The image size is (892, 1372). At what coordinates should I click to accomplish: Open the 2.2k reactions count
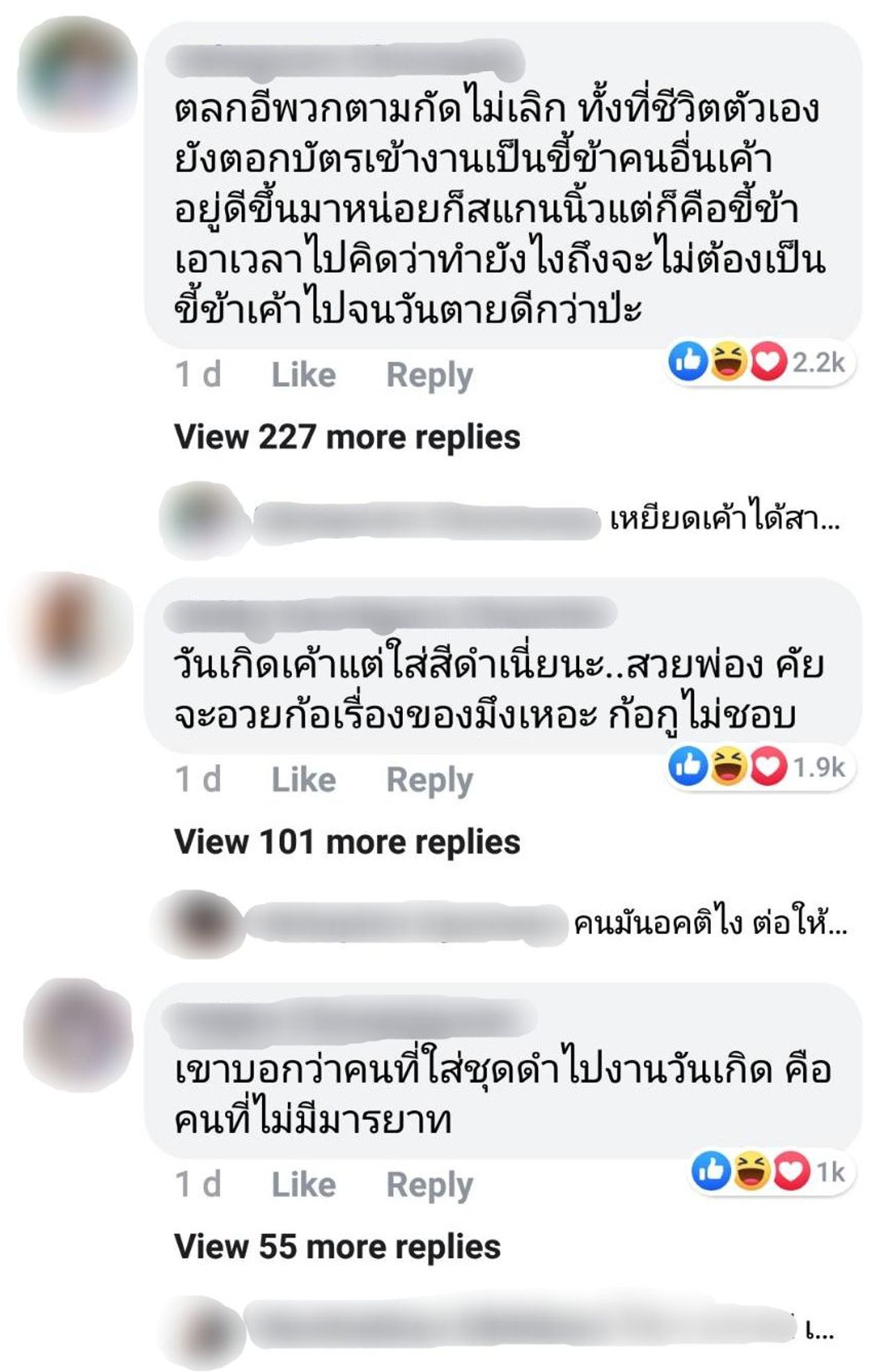pyautogui.click(x=819, y=362)
